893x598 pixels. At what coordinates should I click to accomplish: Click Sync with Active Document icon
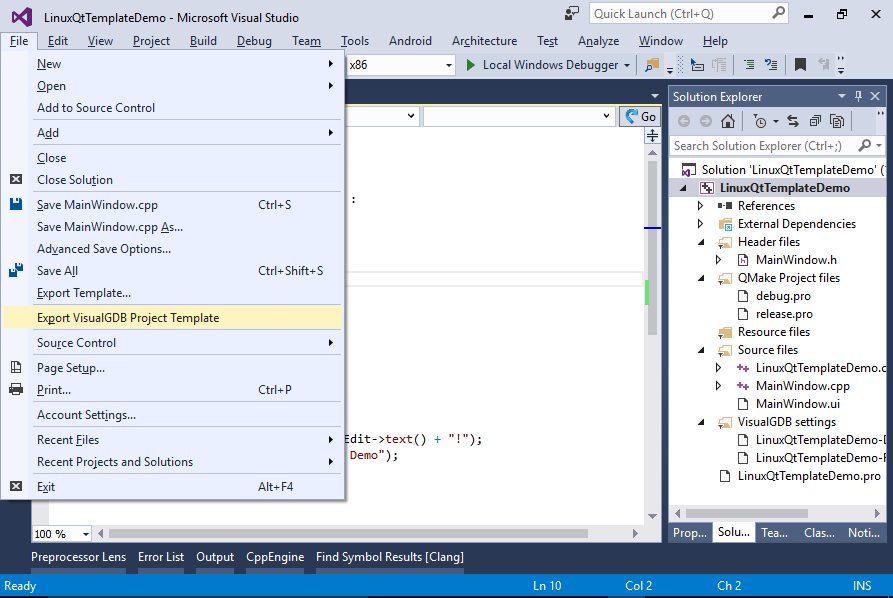click(793, 121)
